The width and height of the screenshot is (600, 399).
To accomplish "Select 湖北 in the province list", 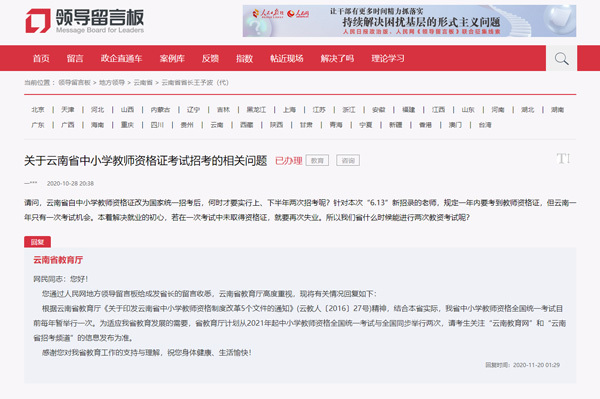I will coord(528,110).
